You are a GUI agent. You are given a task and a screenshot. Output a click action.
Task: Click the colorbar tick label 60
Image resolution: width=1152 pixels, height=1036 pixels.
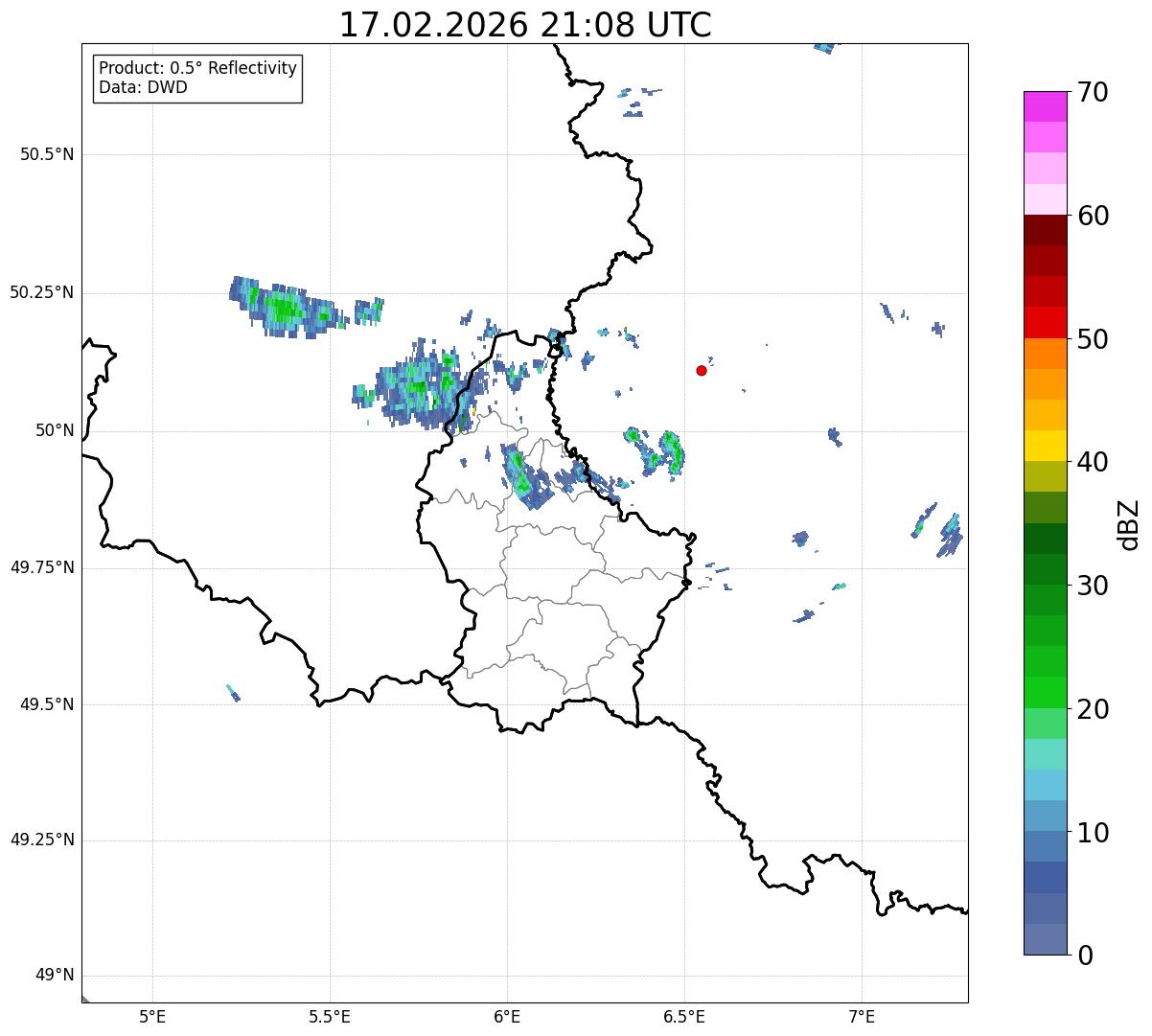(x=1093, y=216)
